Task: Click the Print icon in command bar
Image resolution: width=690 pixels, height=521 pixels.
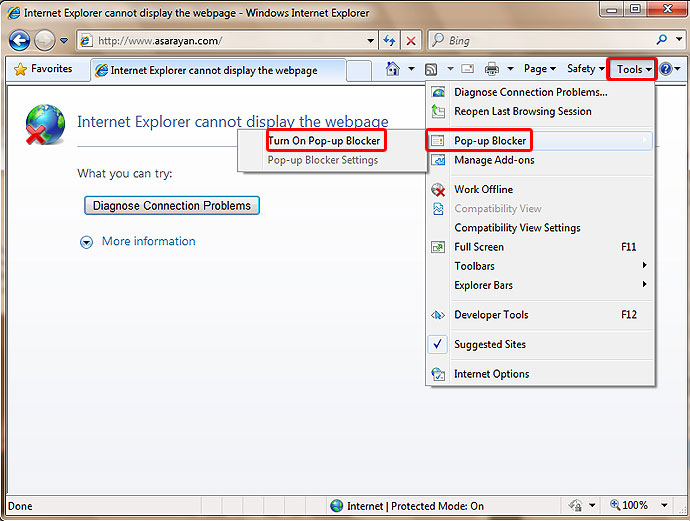Action: click(492, 69)
